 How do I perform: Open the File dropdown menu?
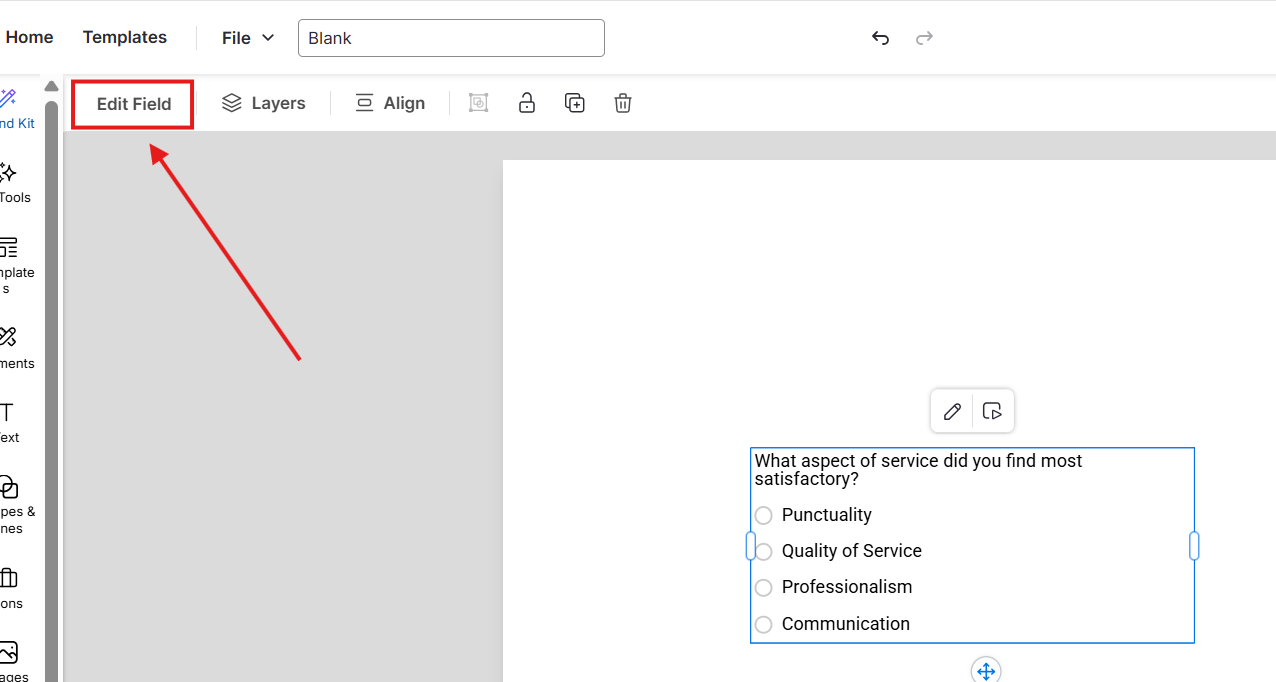(248, 38)
